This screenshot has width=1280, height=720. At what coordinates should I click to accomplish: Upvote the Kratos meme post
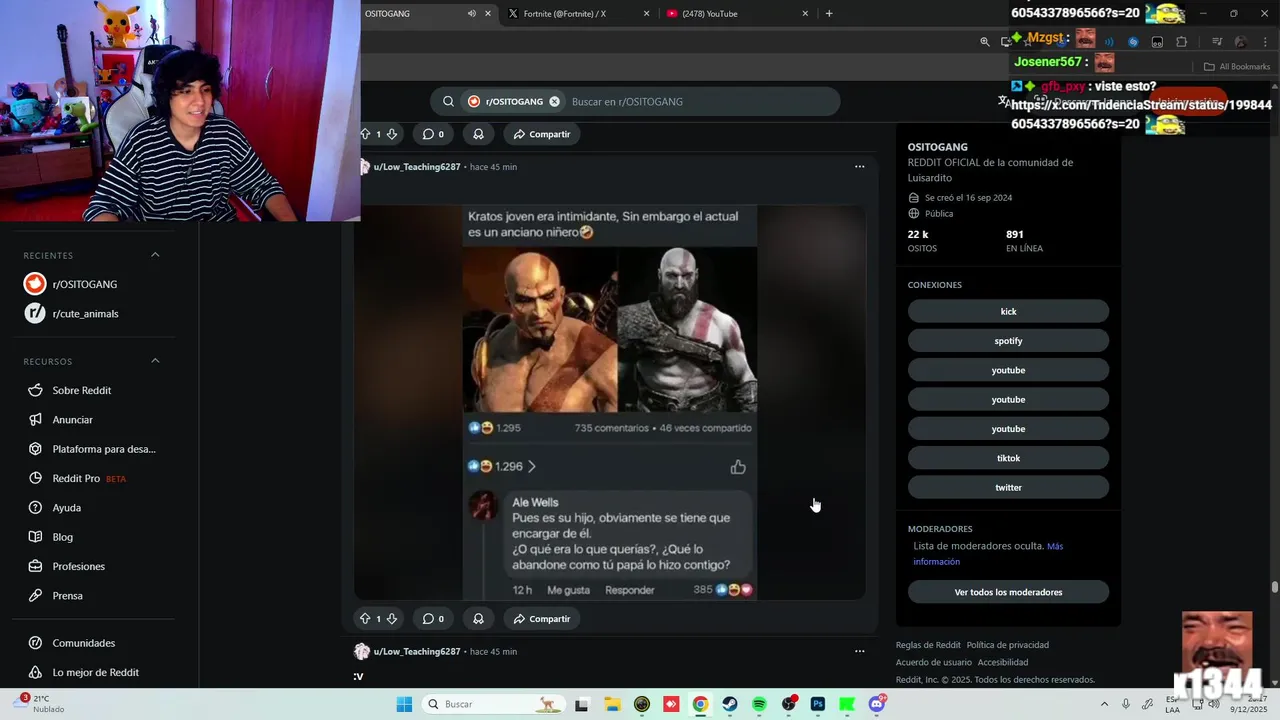pos(365,619)
